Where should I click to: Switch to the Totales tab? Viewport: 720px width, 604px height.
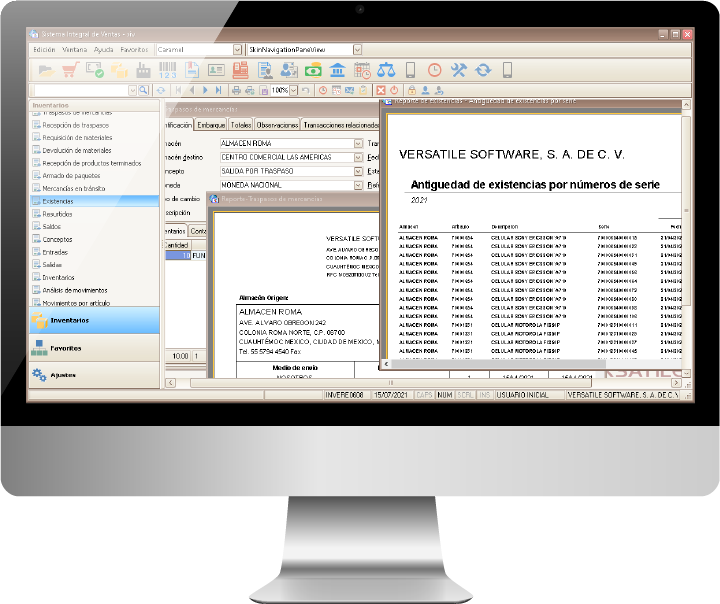[241, 125]
